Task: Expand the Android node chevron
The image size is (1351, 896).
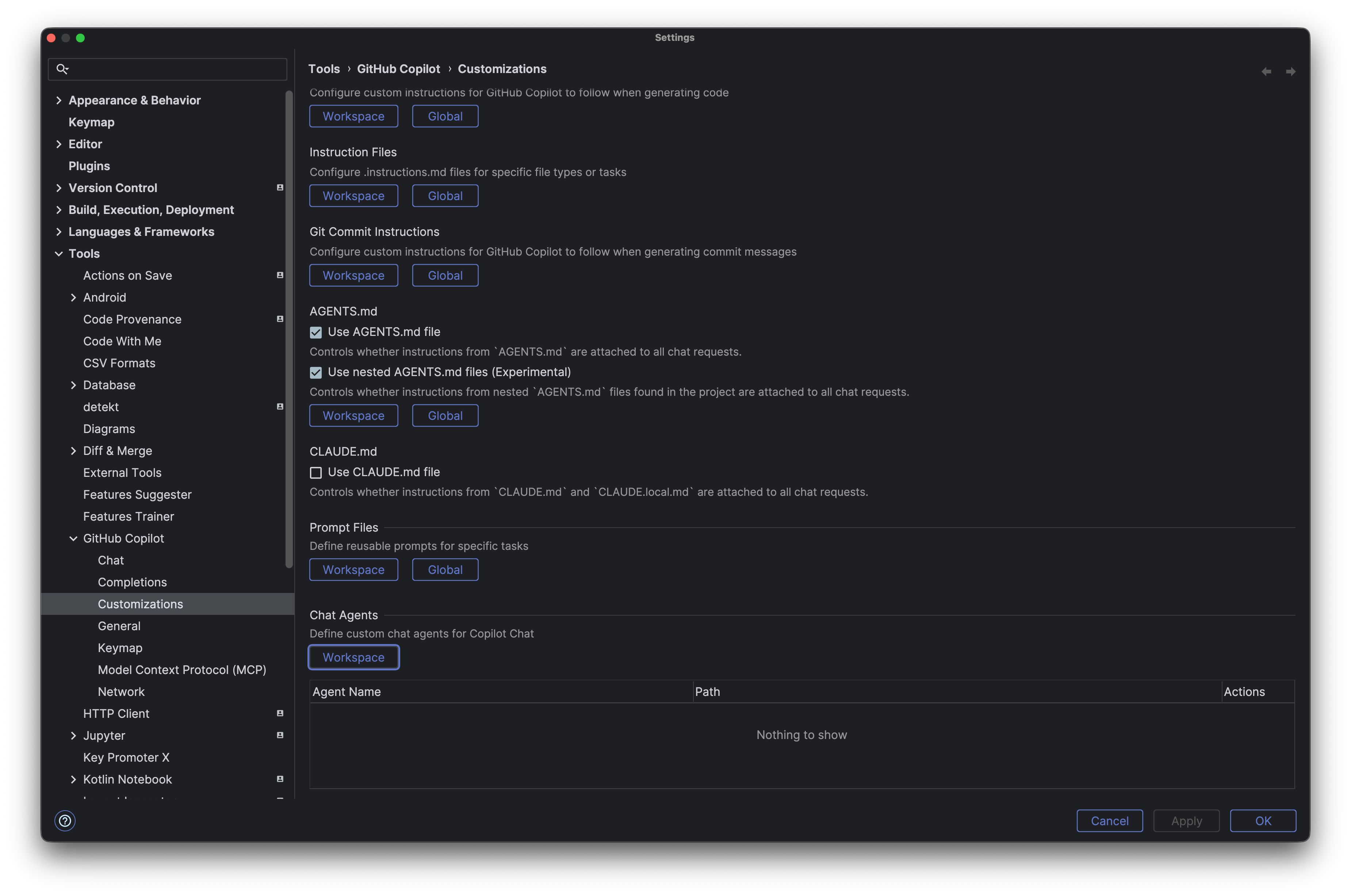Action: click(73, 297)
